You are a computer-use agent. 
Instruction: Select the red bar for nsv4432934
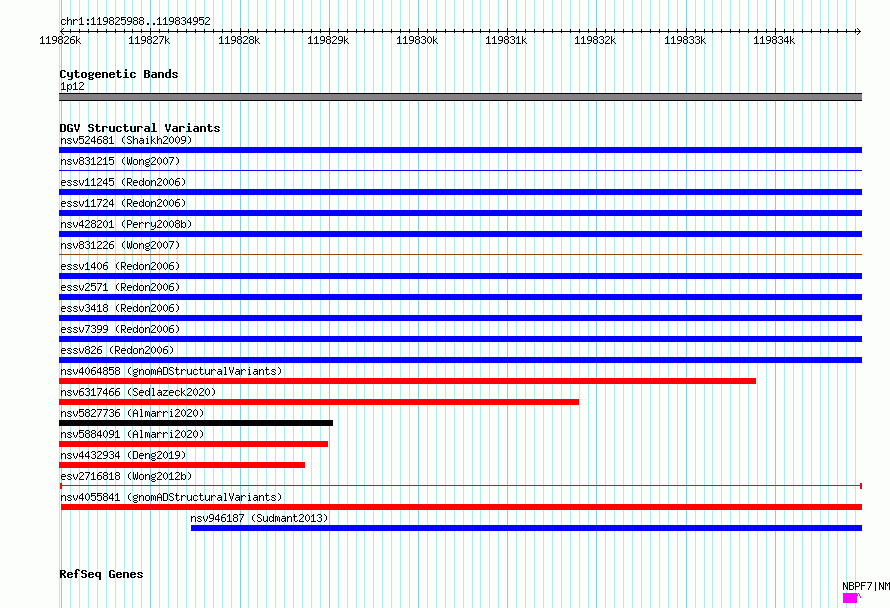[x=182, y=465]
